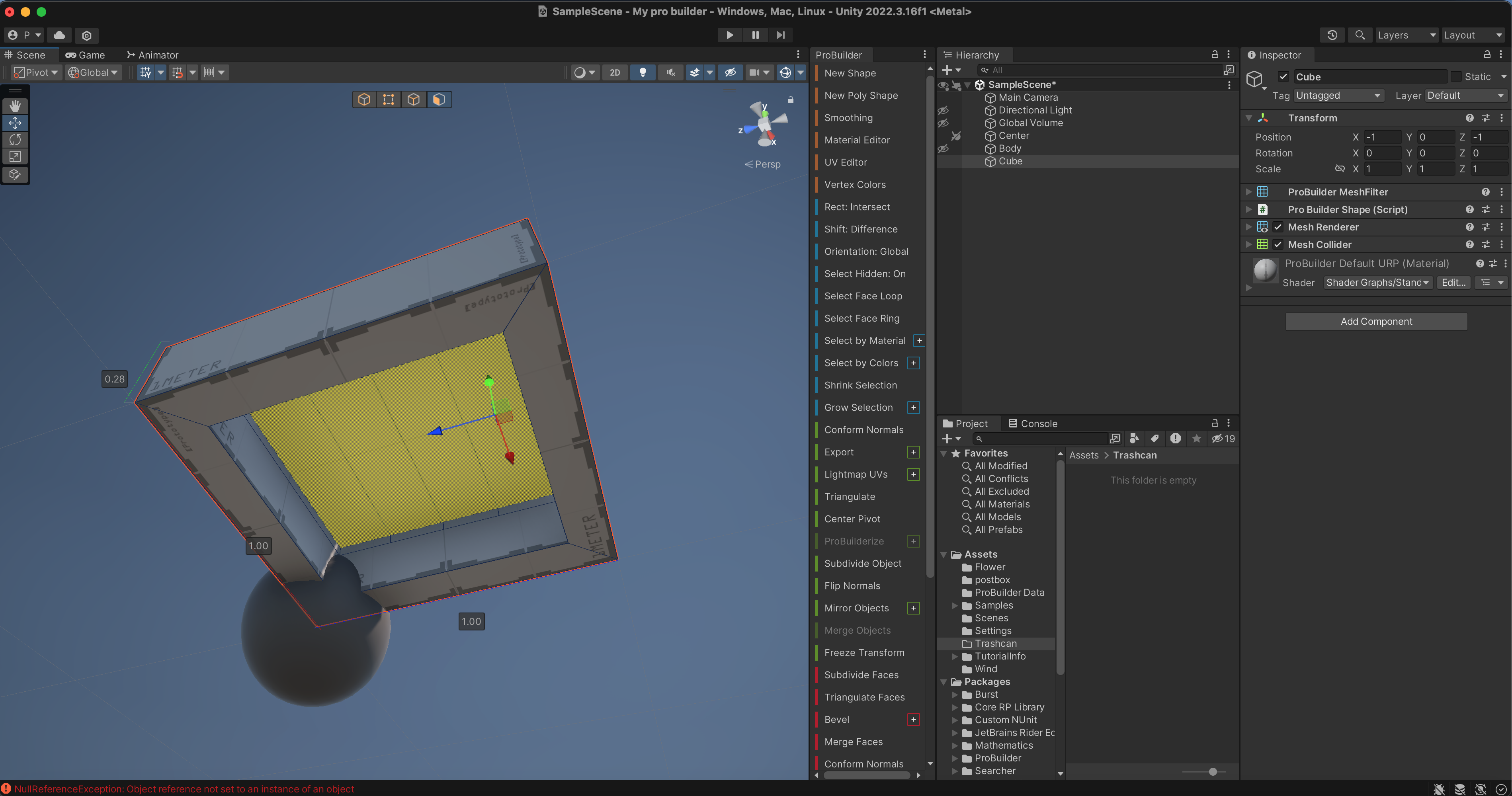The image size is (1512, 796).
Task: Click the Add Component button
Action: [x=1376, y=322]
